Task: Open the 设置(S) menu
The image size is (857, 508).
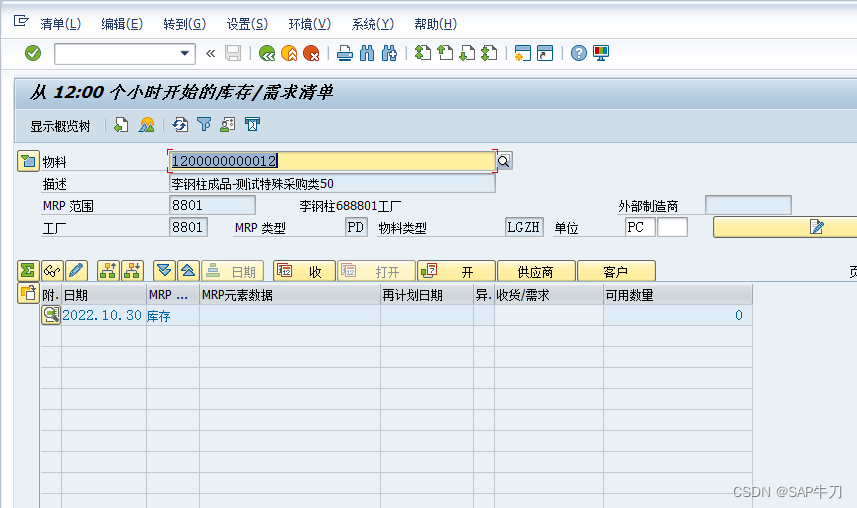Action: 247,24
